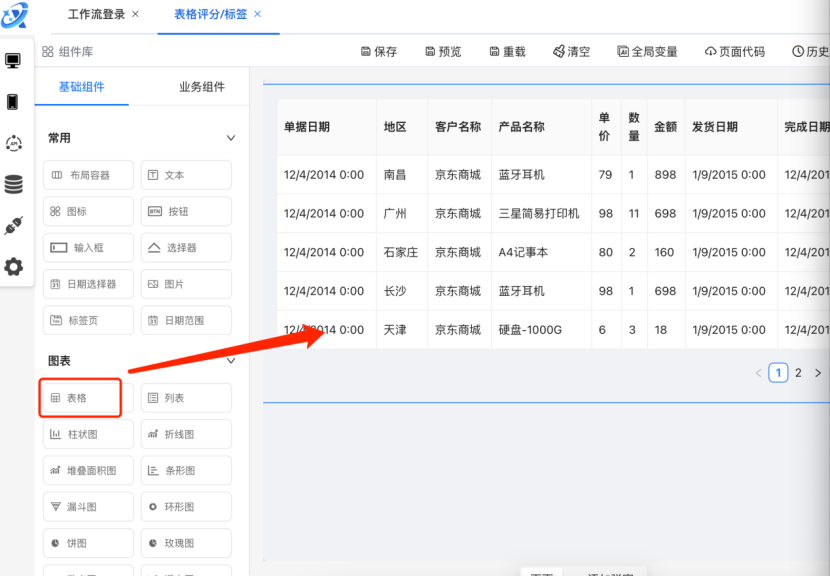The height and width of the screenshot is (576, 830).
Task: Select the 表格 component
Action: point(81,398)
